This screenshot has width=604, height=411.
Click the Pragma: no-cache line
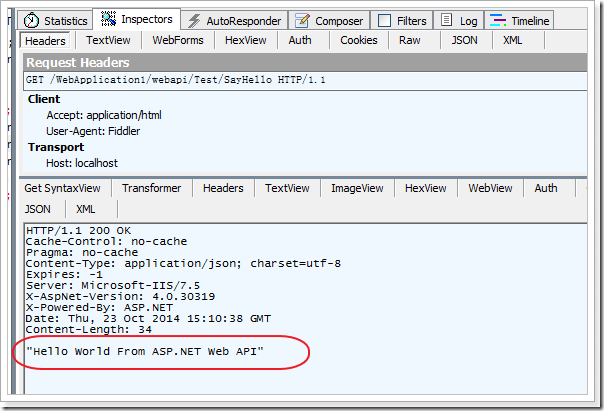[x=82, y=253]
